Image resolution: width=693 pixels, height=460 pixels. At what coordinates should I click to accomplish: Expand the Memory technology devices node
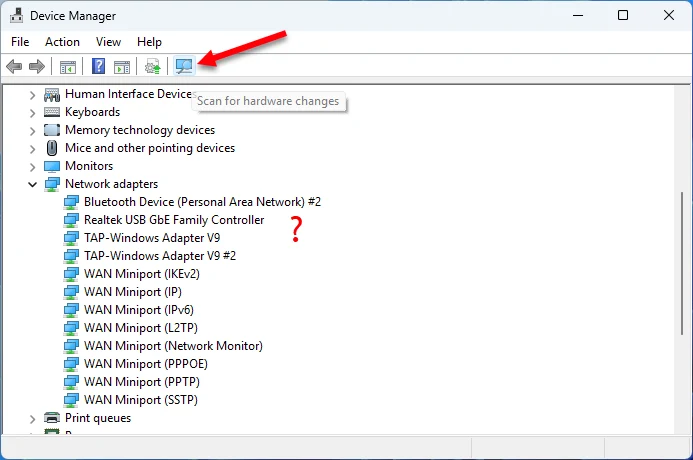point(32,131)
